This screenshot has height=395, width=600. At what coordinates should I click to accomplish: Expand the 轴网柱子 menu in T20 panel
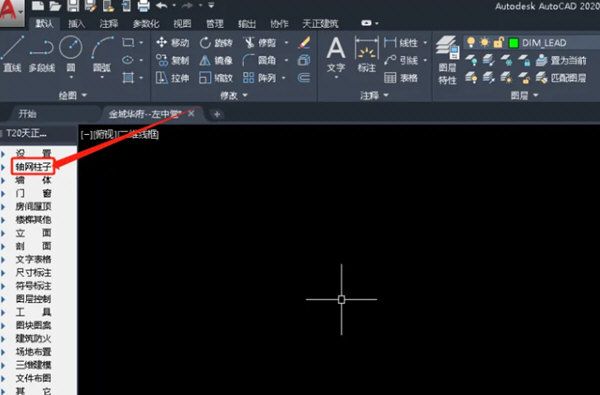[33, 166]
